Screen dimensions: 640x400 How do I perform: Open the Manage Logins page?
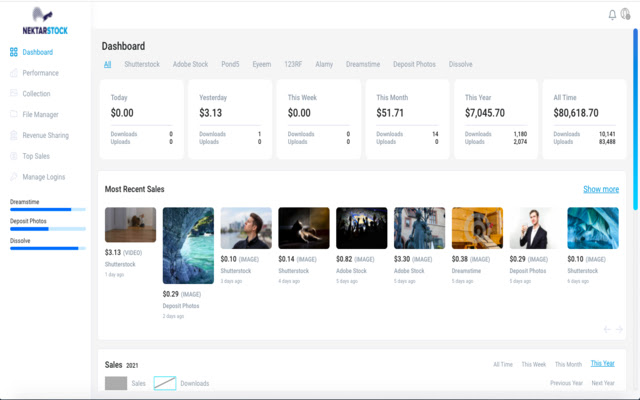tap(44, 177)
